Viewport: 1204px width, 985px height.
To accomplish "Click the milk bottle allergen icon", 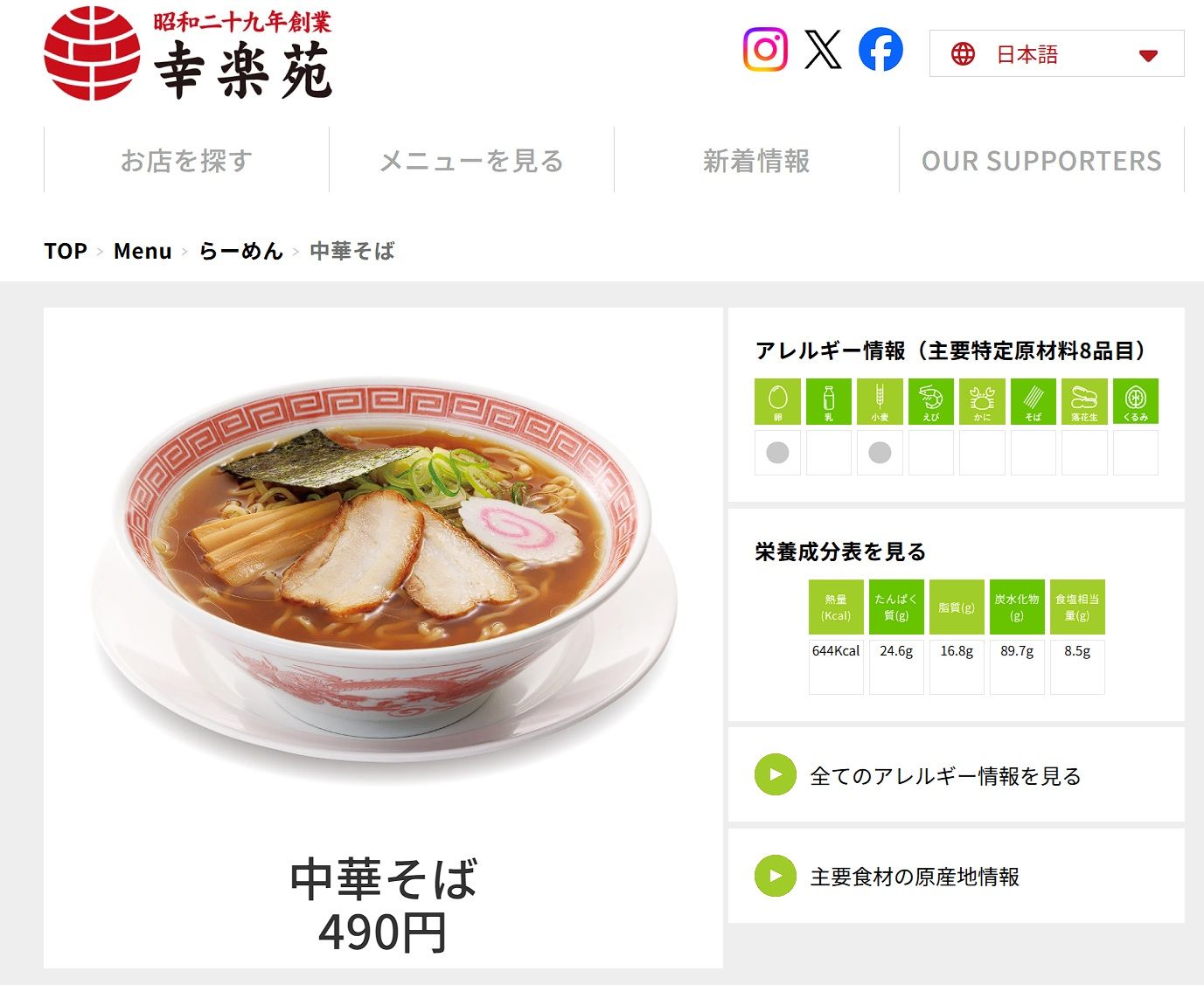I will (828, 401).
